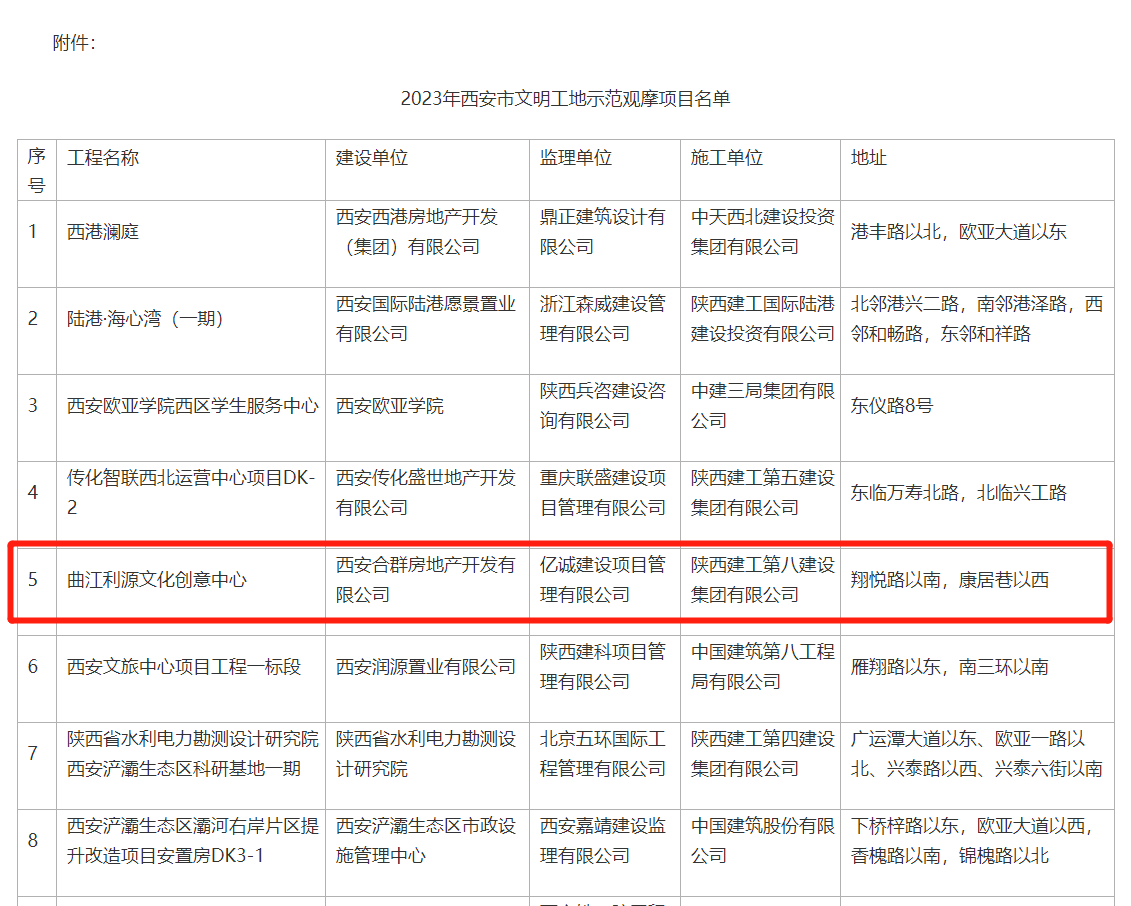Screen dimensions: 1131x906
Task: Click the document title 2023年西安市文明工地示范观摩项目名单
Action: pyautogui.click(x=565, y=98)
